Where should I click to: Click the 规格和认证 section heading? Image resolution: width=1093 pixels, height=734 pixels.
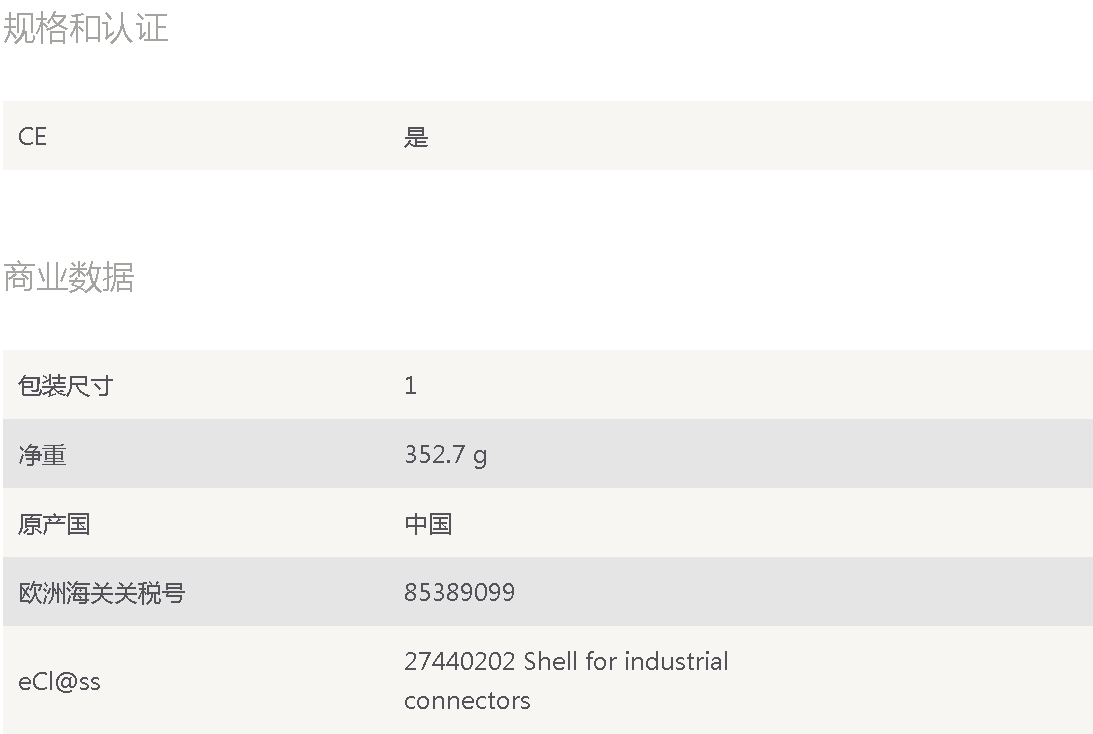pos(86,29)
